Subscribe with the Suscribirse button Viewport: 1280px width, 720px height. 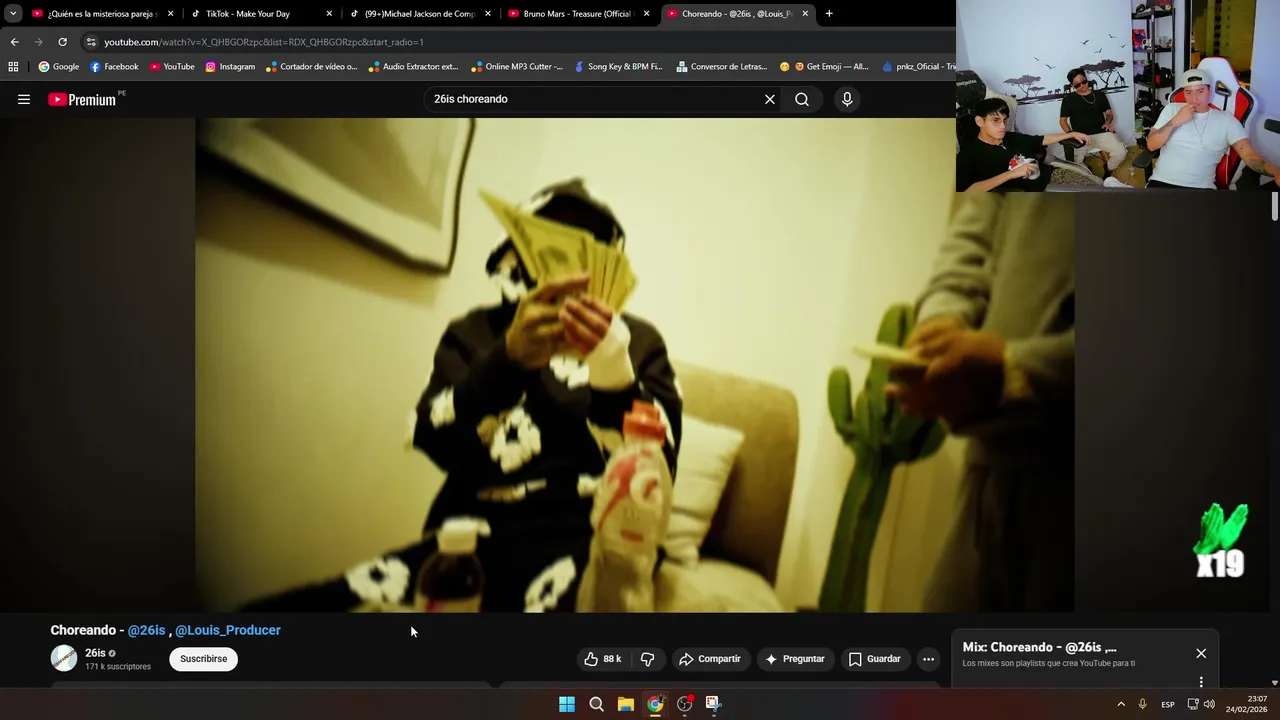[204, 659]
